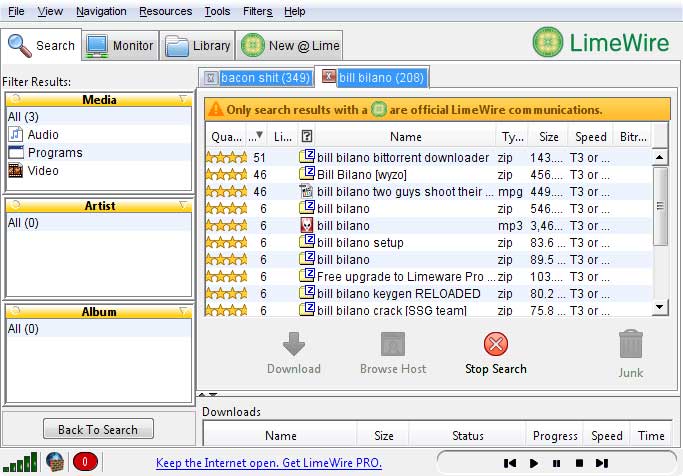Sort downloads by Progress column
This screenshot has height=476, width=683.
click(555, 435)
